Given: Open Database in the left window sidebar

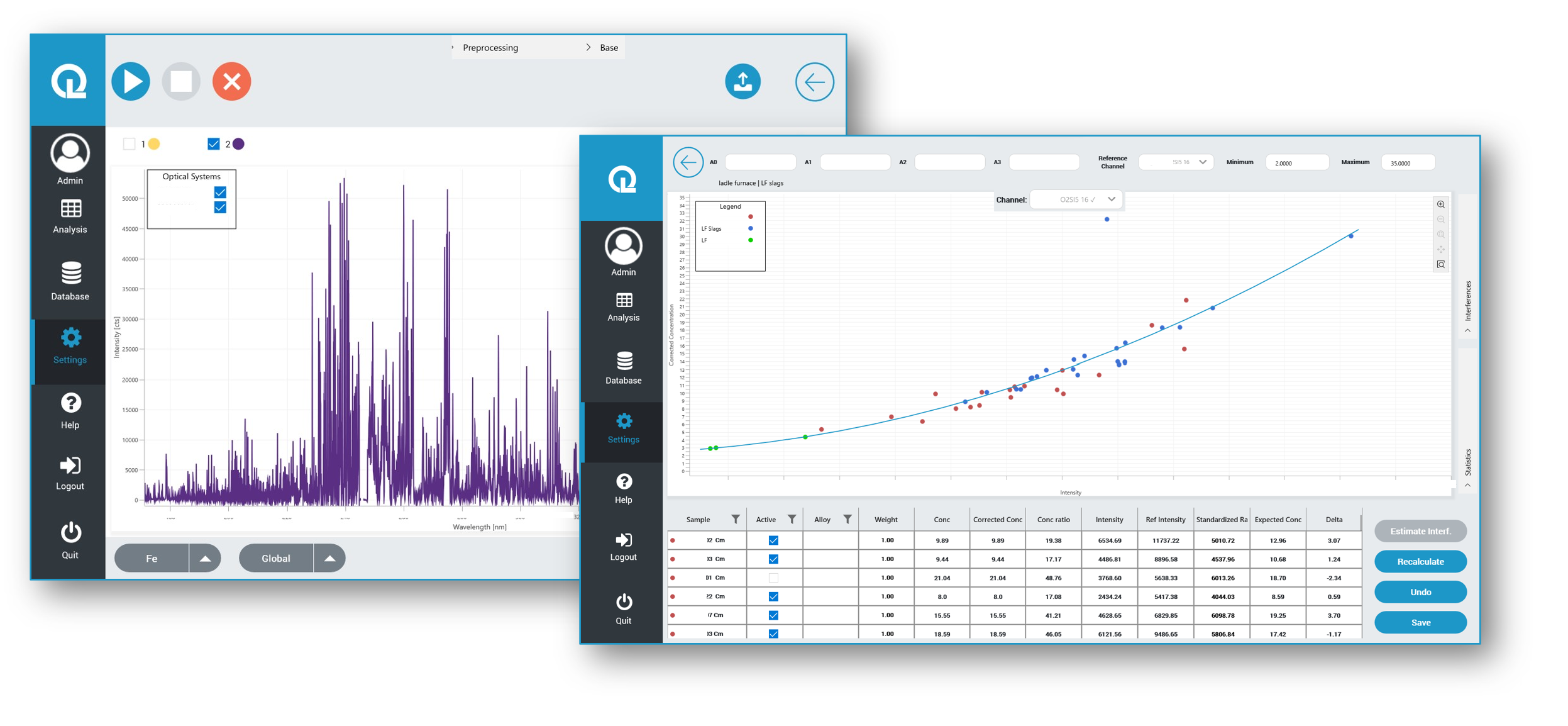Looking at the screenshot, I should coord(70,281).
